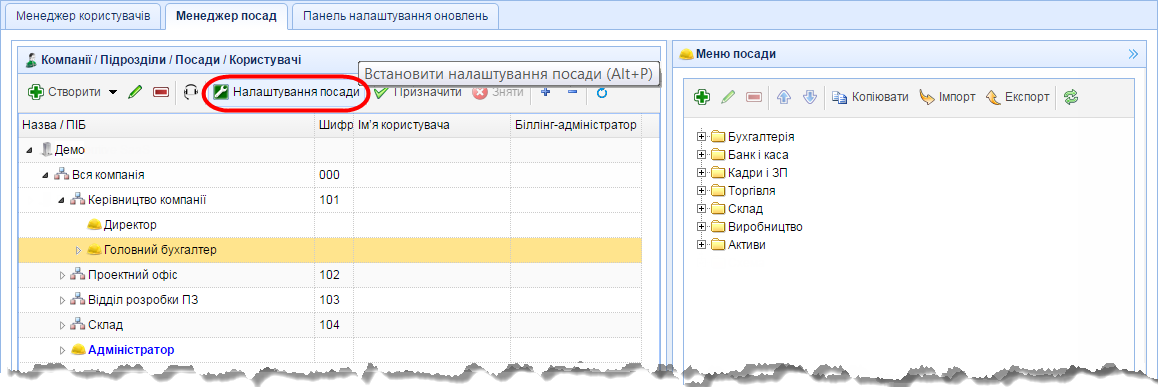The width and height of the screenshot is (1158, 387).
Task: Expand the Проектний офіс node
Action: tap(62, 275)
